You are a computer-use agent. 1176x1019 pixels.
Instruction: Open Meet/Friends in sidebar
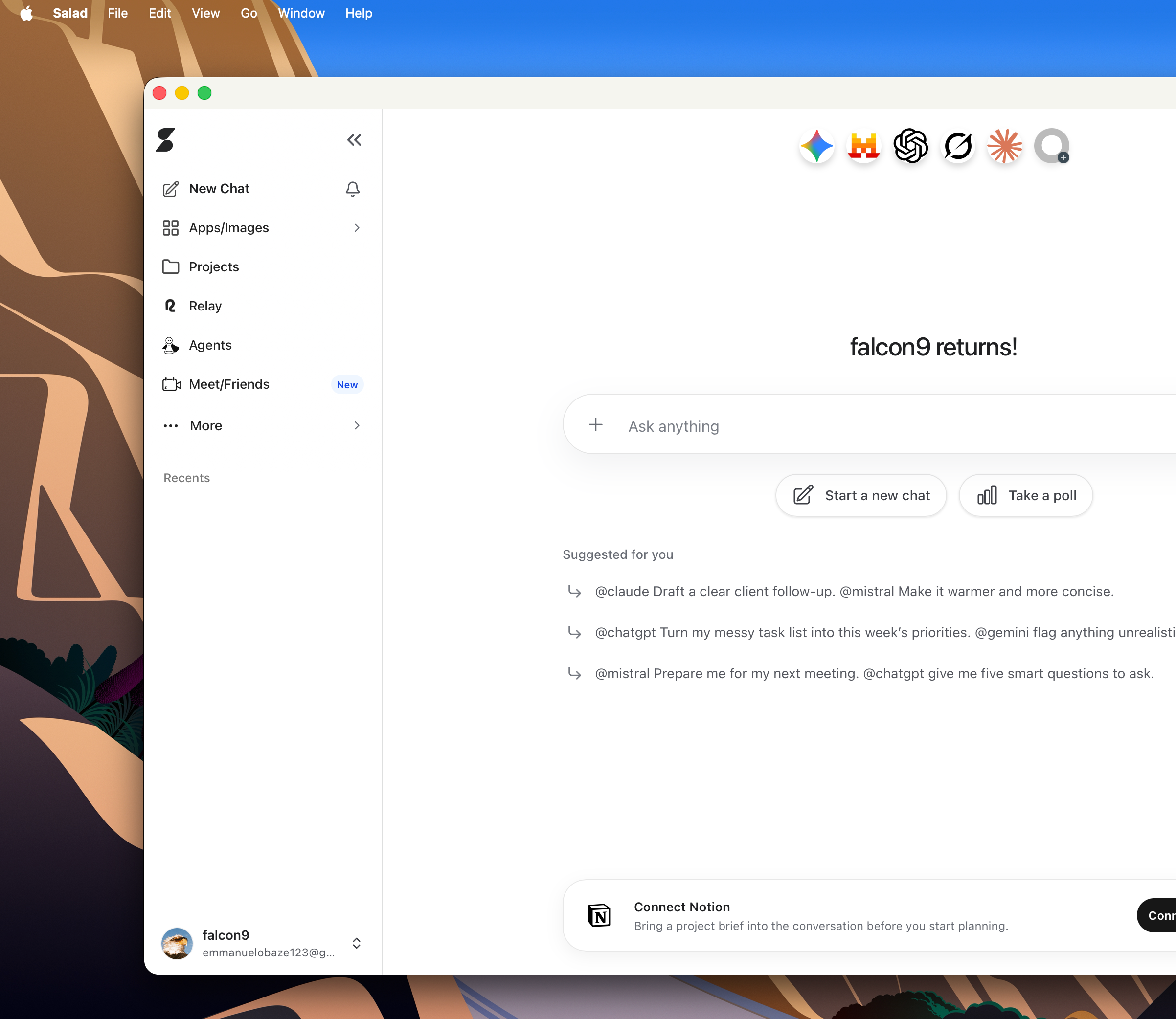[x=216, y=384]
